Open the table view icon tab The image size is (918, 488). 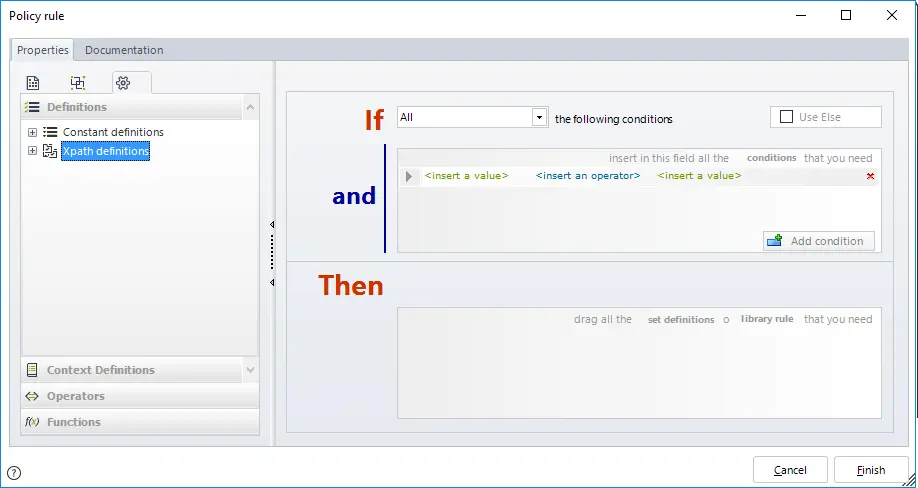(x=33, y=83)
